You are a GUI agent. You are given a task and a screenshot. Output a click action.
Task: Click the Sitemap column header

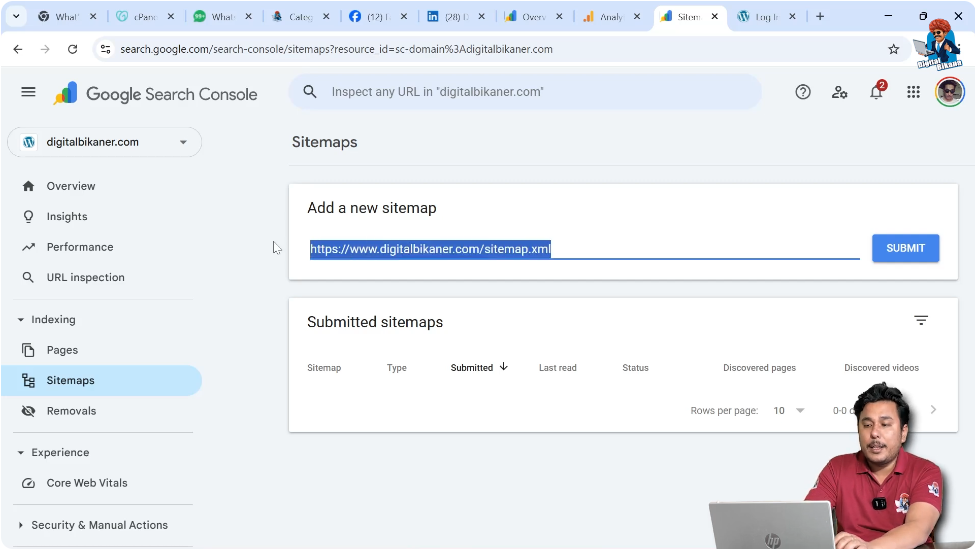point(324,368)
